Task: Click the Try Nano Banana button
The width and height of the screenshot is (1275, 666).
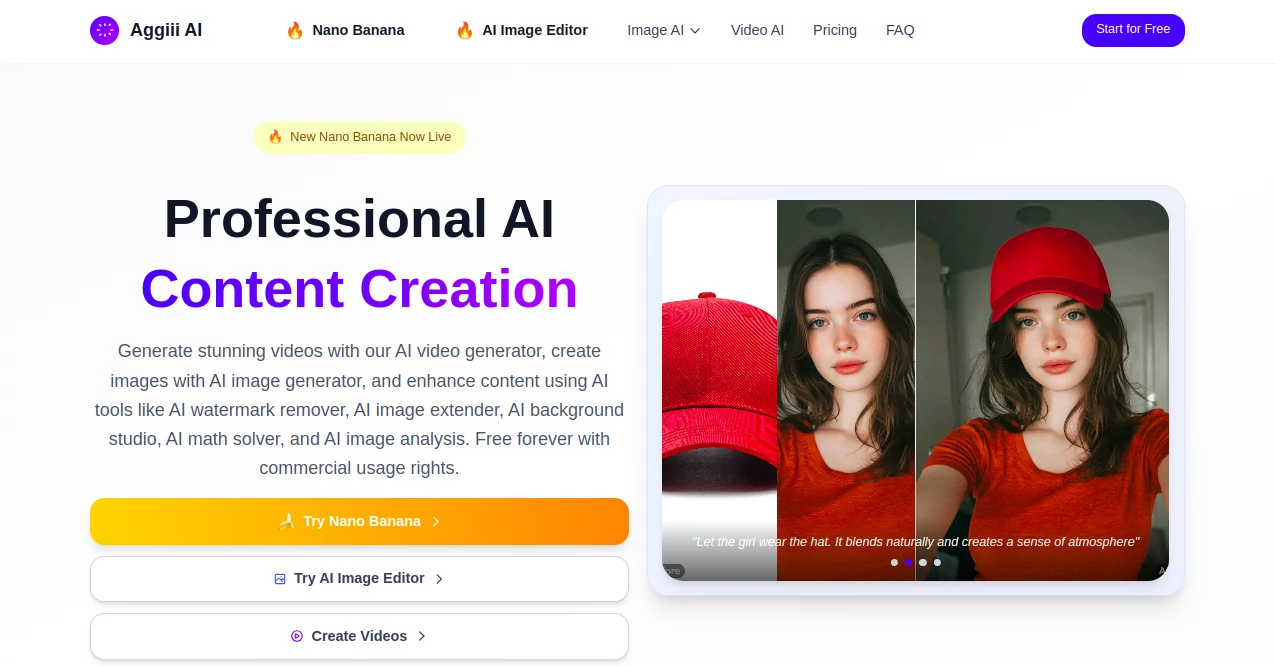Action: click(359, 521)
